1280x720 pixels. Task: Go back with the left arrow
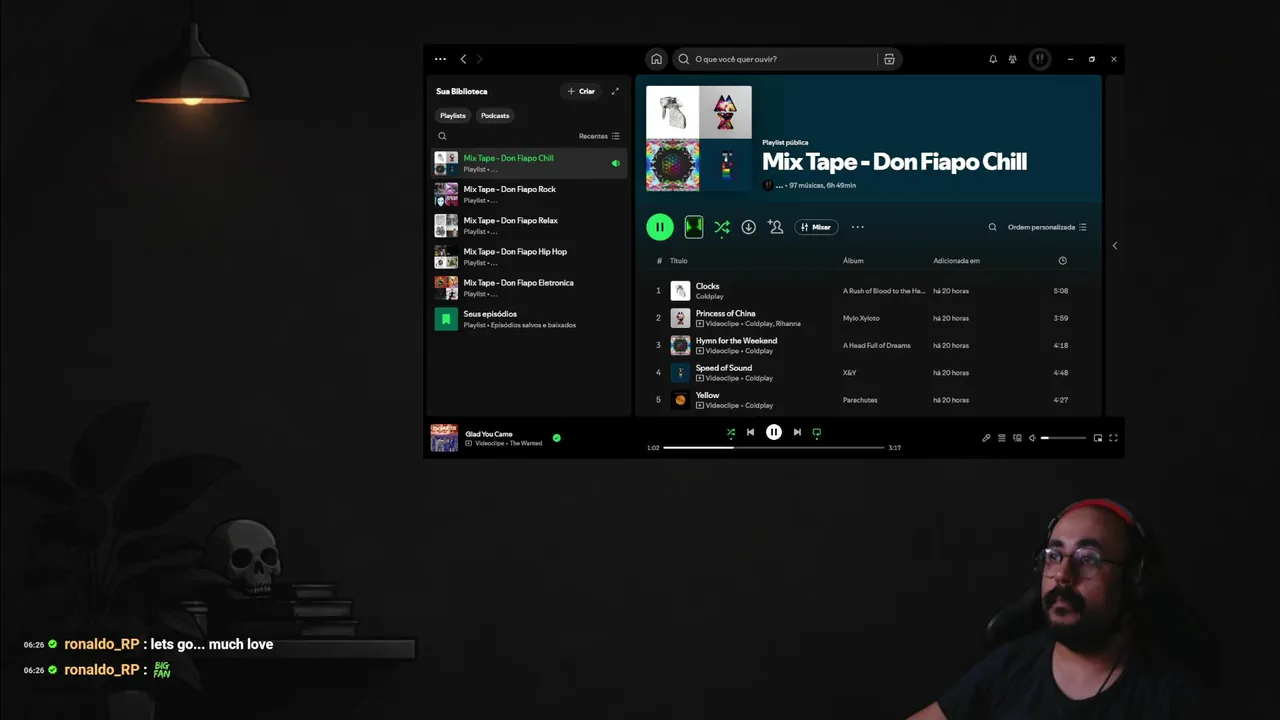point(463,59)
